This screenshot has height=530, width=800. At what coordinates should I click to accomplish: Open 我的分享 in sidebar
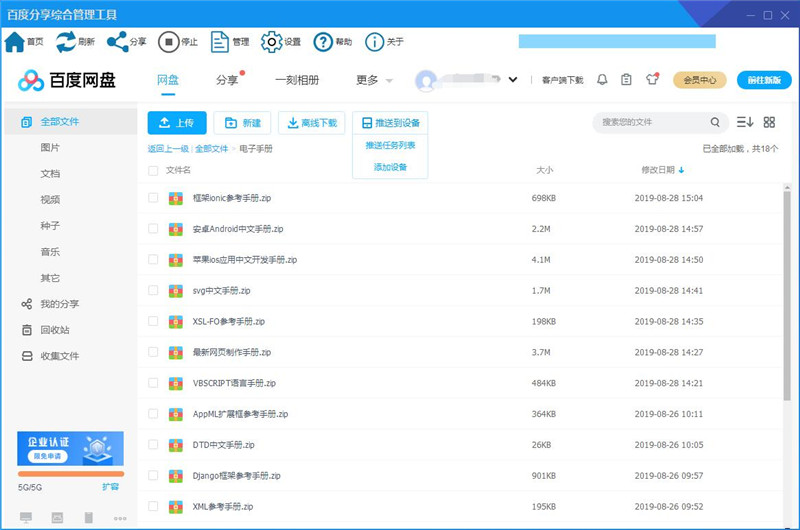[50, 304]
